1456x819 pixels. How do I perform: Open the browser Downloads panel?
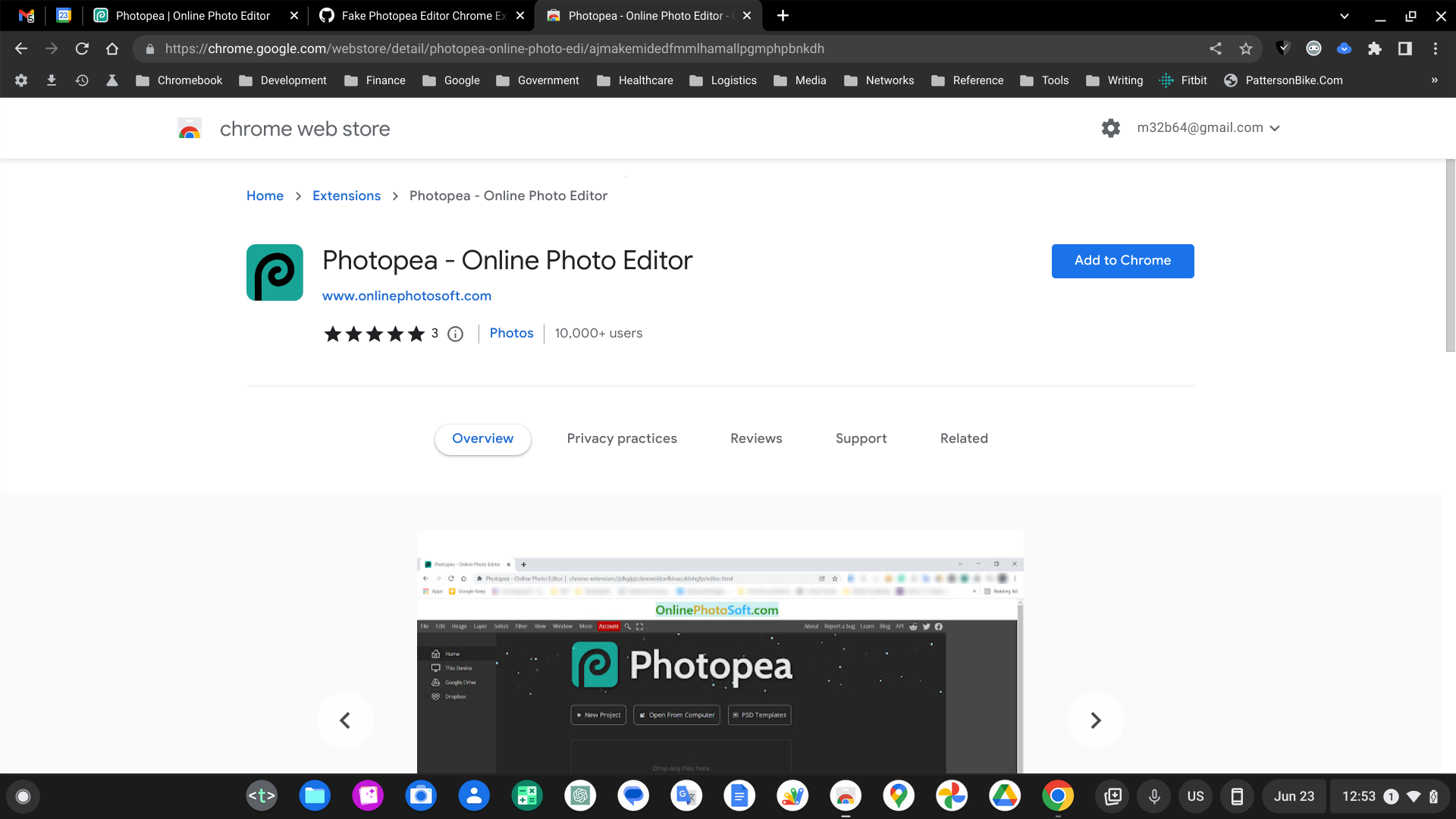pos(52,80)
